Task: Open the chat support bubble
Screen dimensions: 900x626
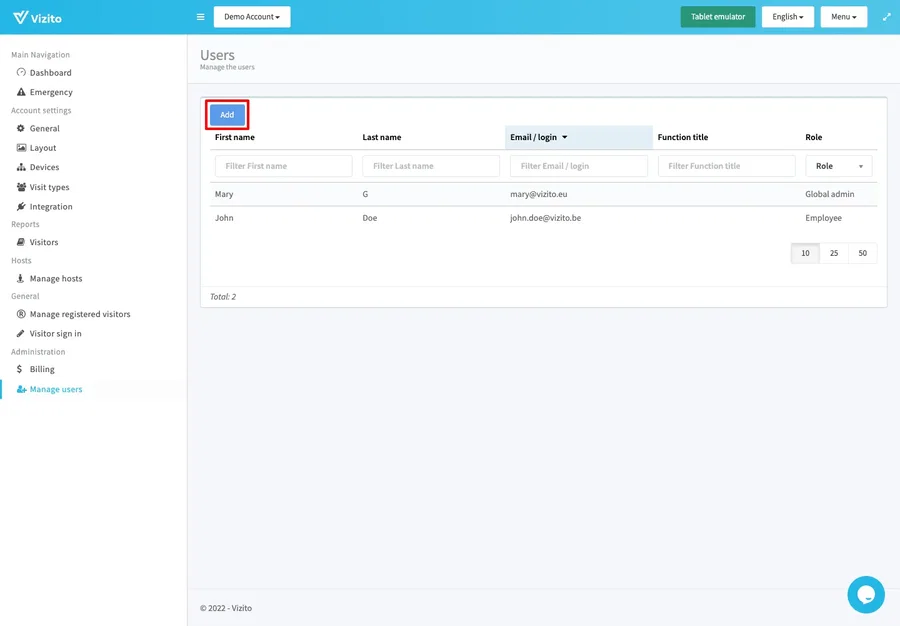Action: tap(865, 594)
